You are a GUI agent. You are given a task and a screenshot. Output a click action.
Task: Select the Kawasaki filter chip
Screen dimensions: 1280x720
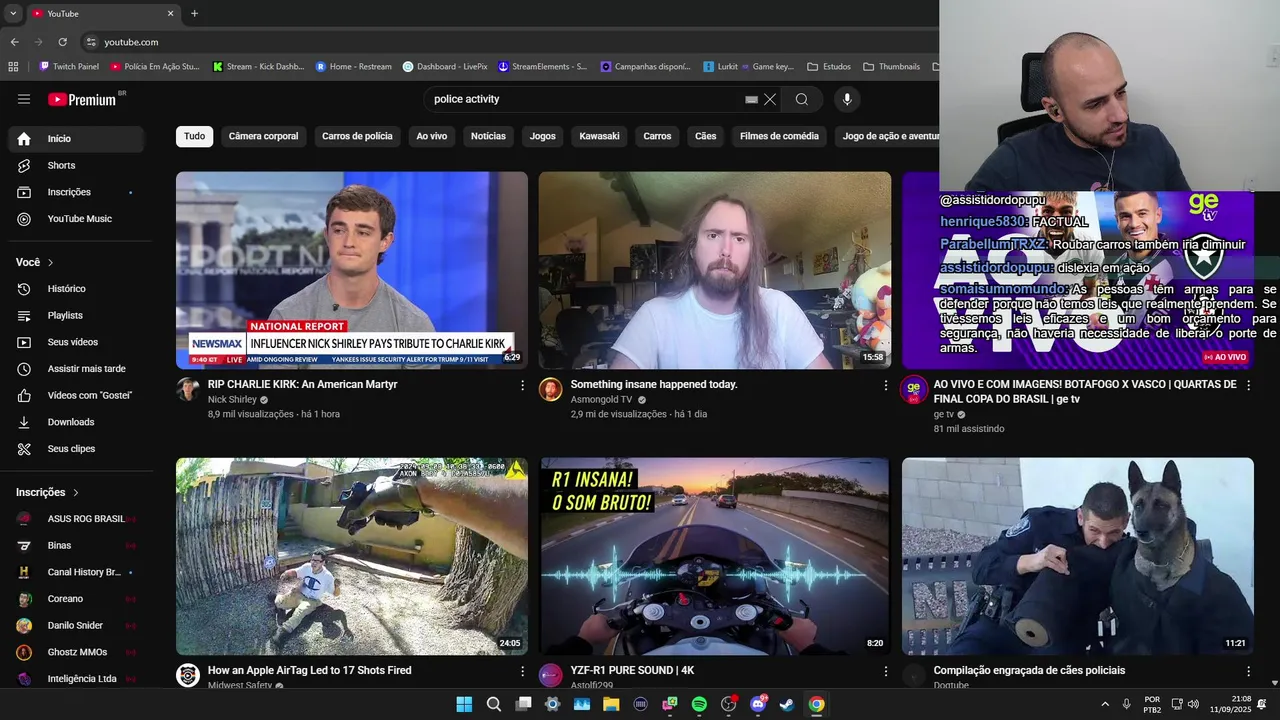click(x=599, y=136)
